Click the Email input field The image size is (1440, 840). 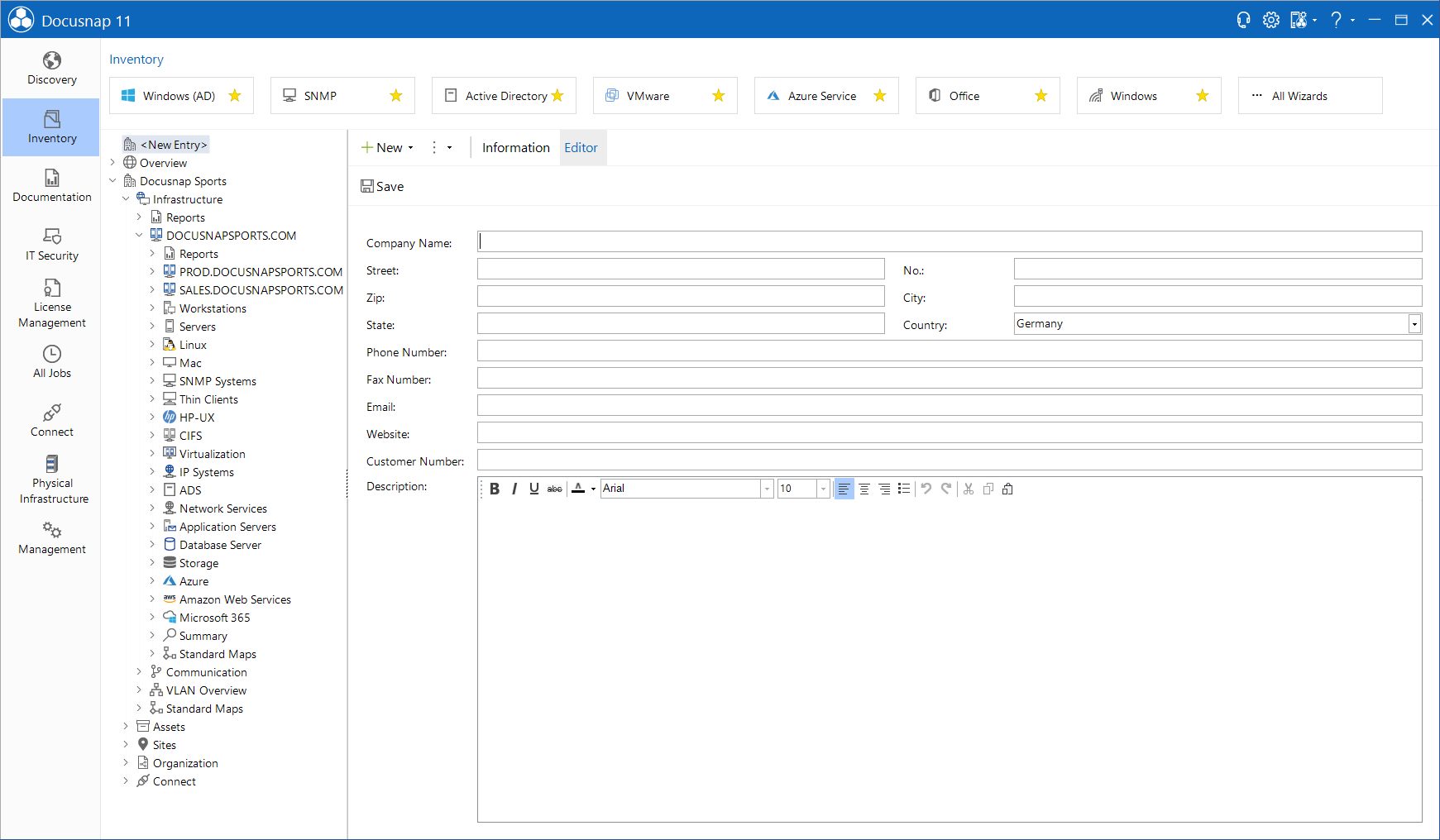click(x=950, y=405)
